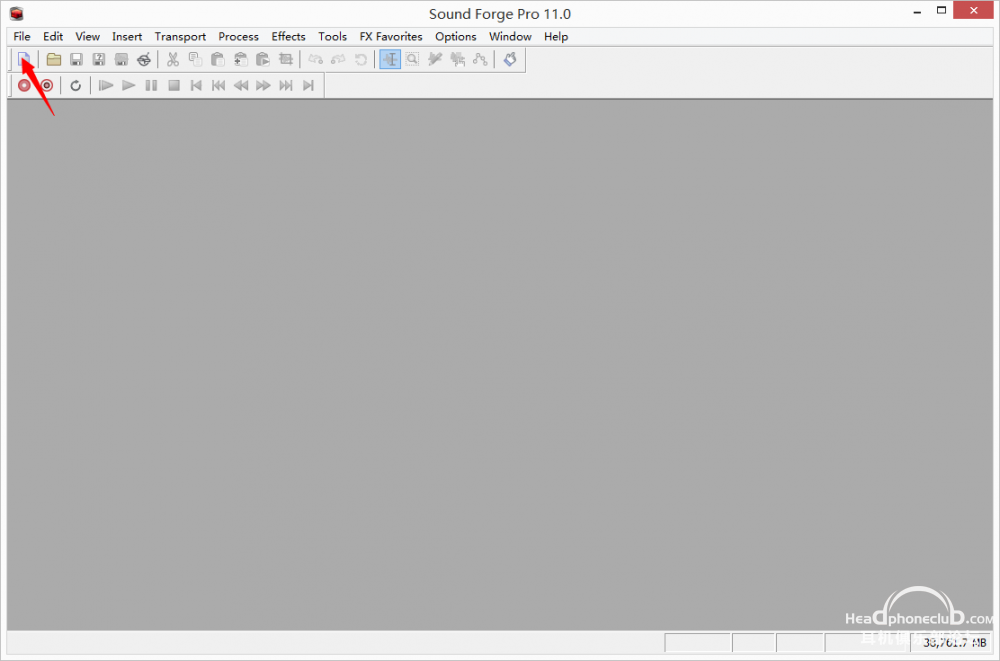Save the file with the floppy disk icon

pyautogui.click(x=76, y=59)
